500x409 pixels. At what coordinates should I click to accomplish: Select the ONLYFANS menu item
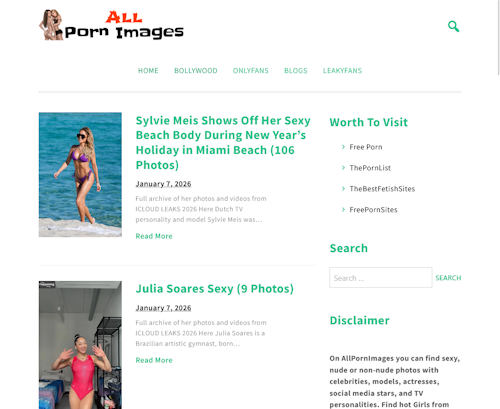(x=251, y=71)
